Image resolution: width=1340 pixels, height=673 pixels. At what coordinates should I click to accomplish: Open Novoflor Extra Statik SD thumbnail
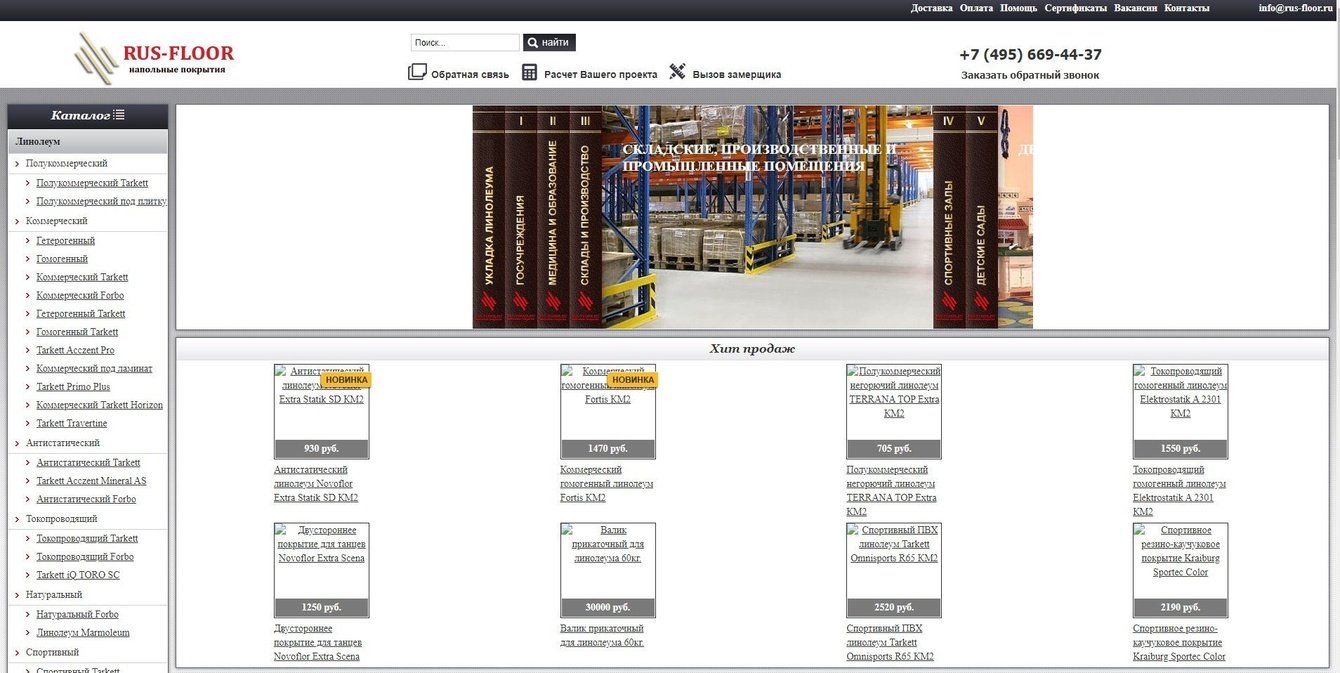pyautogui.click(x=321, y=411)
